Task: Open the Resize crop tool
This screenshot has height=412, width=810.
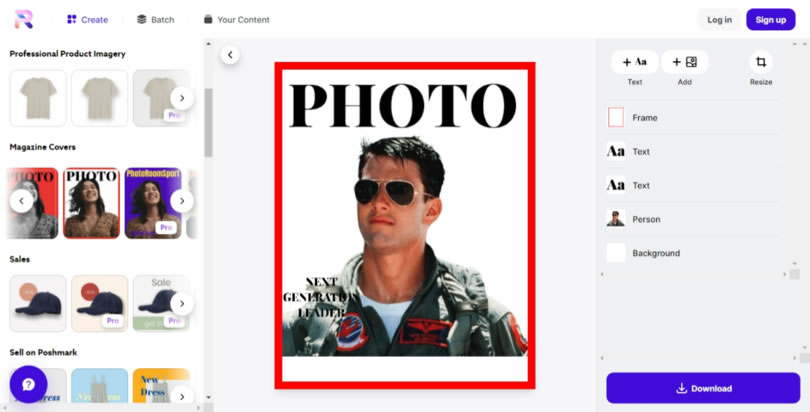Action: point(761,62)
